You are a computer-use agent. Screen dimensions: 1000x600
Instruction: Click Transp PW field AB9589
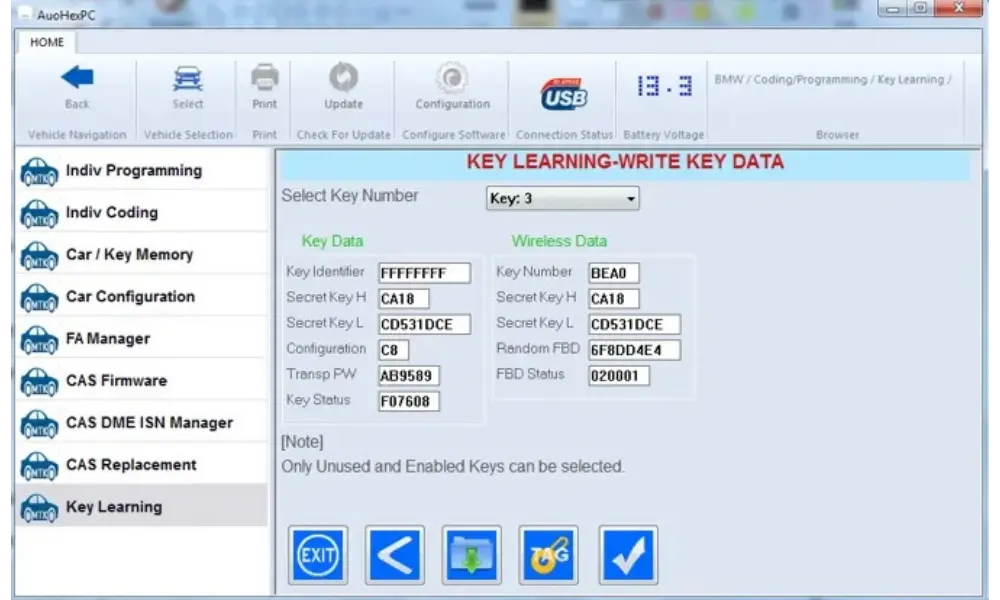(x=408, y=376)
